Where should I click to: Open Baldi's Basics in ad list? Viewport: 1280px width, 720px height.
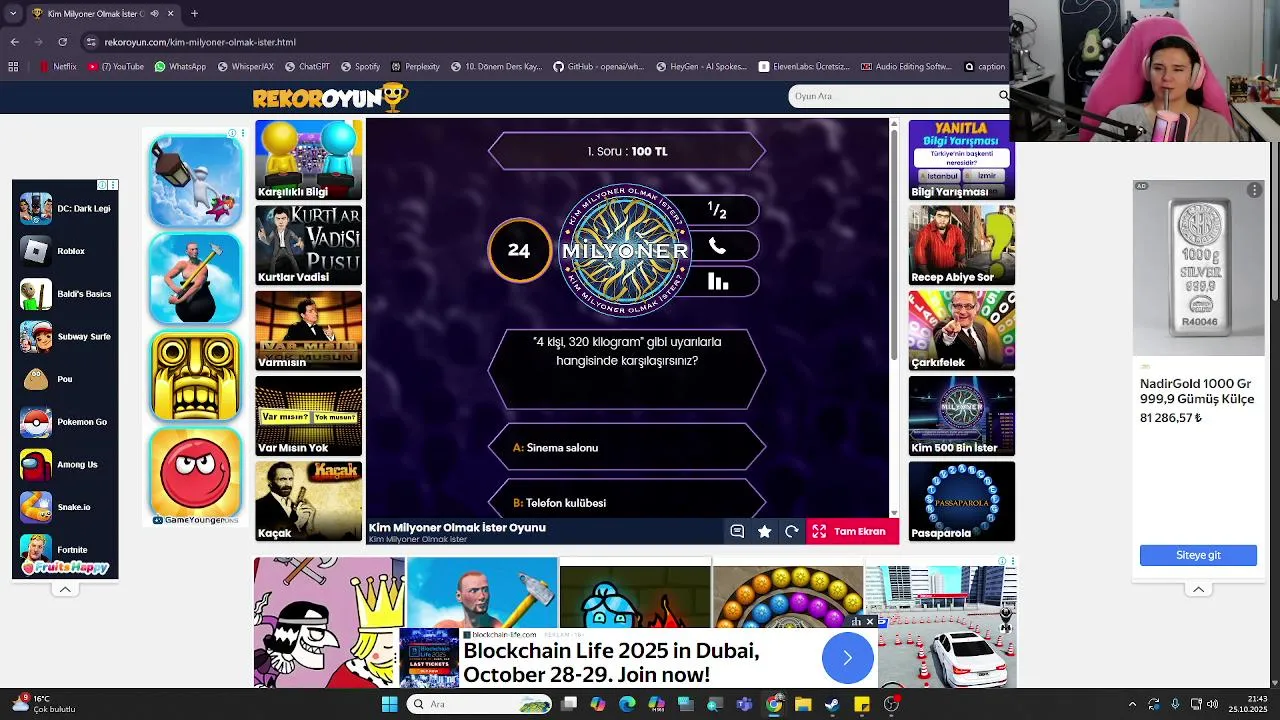click(x=66, y=294)
